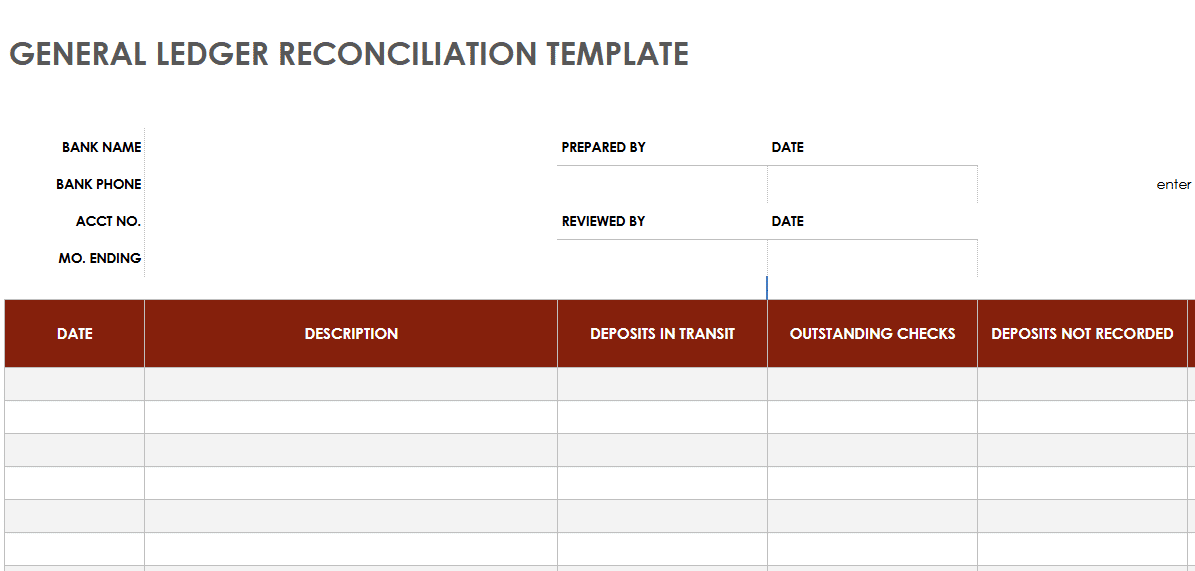Select the date field under Prepared By
The height and width of the screenshot is (571, 1195).
pyautogui.click(x=872, y=185)
